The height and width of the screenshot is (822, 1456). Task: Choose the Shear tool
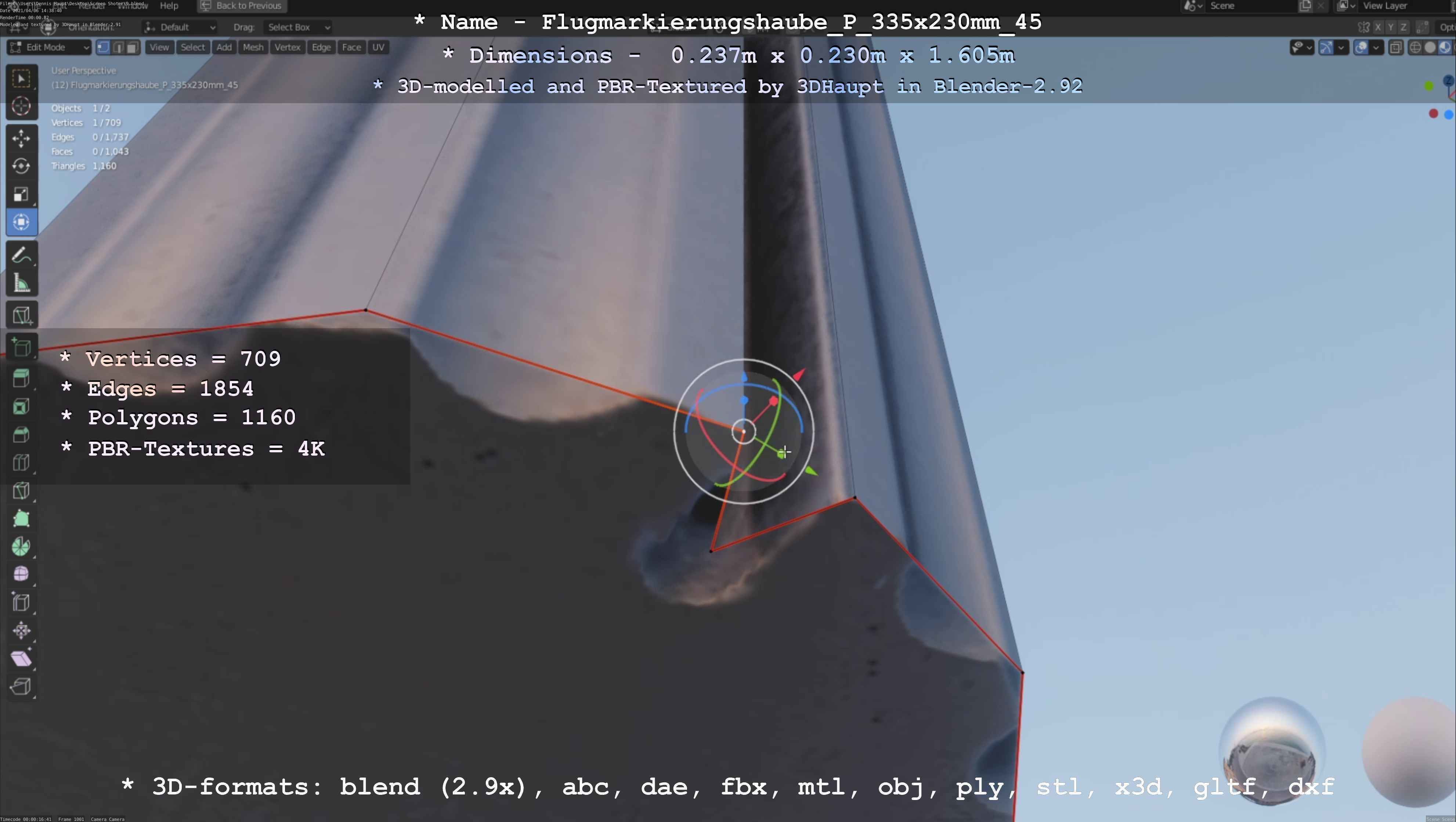21,658
